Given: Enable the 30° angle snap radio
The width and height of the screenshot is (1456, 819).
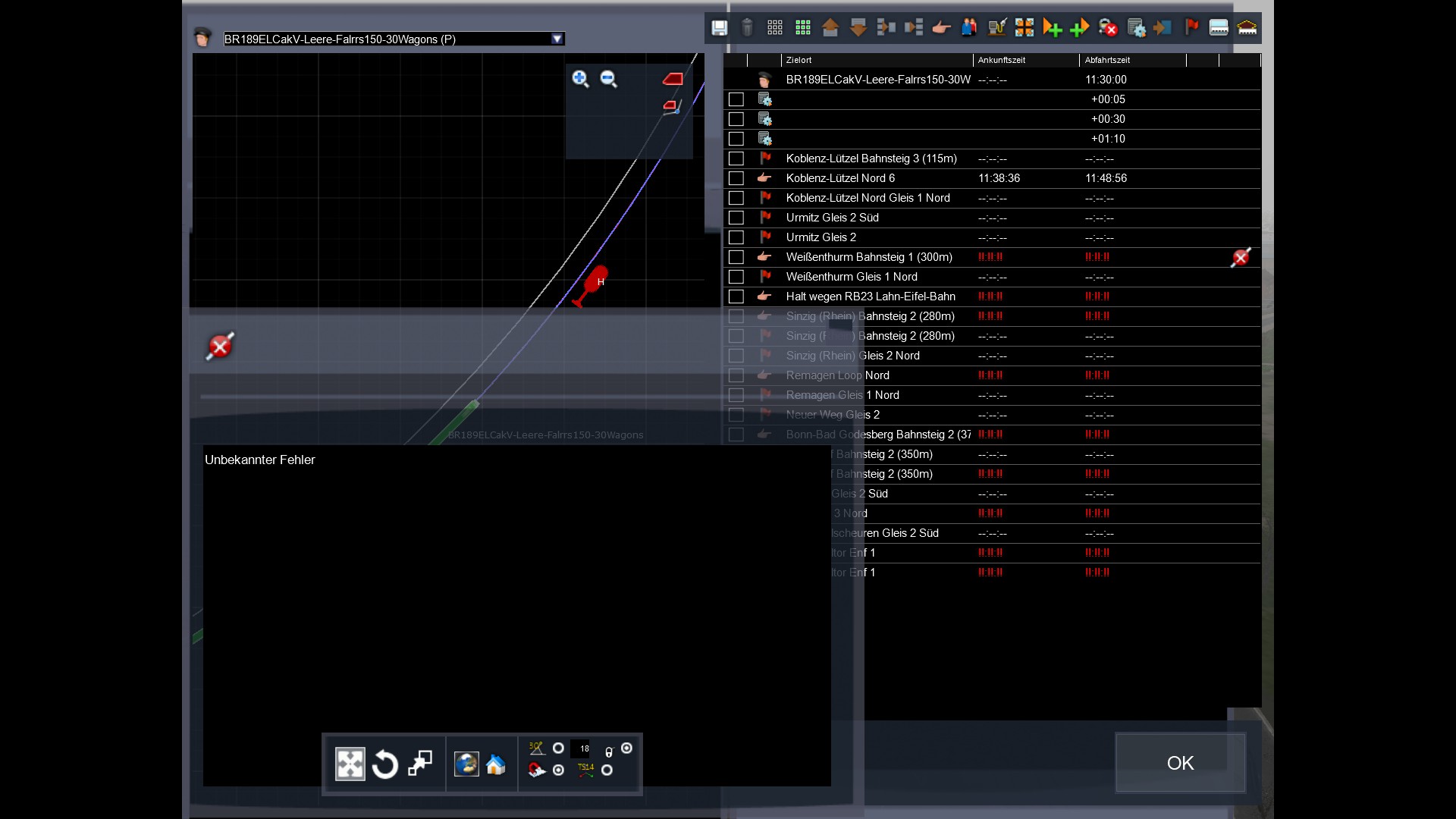Looking at the screenshot, I should pyautogui.click(x=558, y=748).
